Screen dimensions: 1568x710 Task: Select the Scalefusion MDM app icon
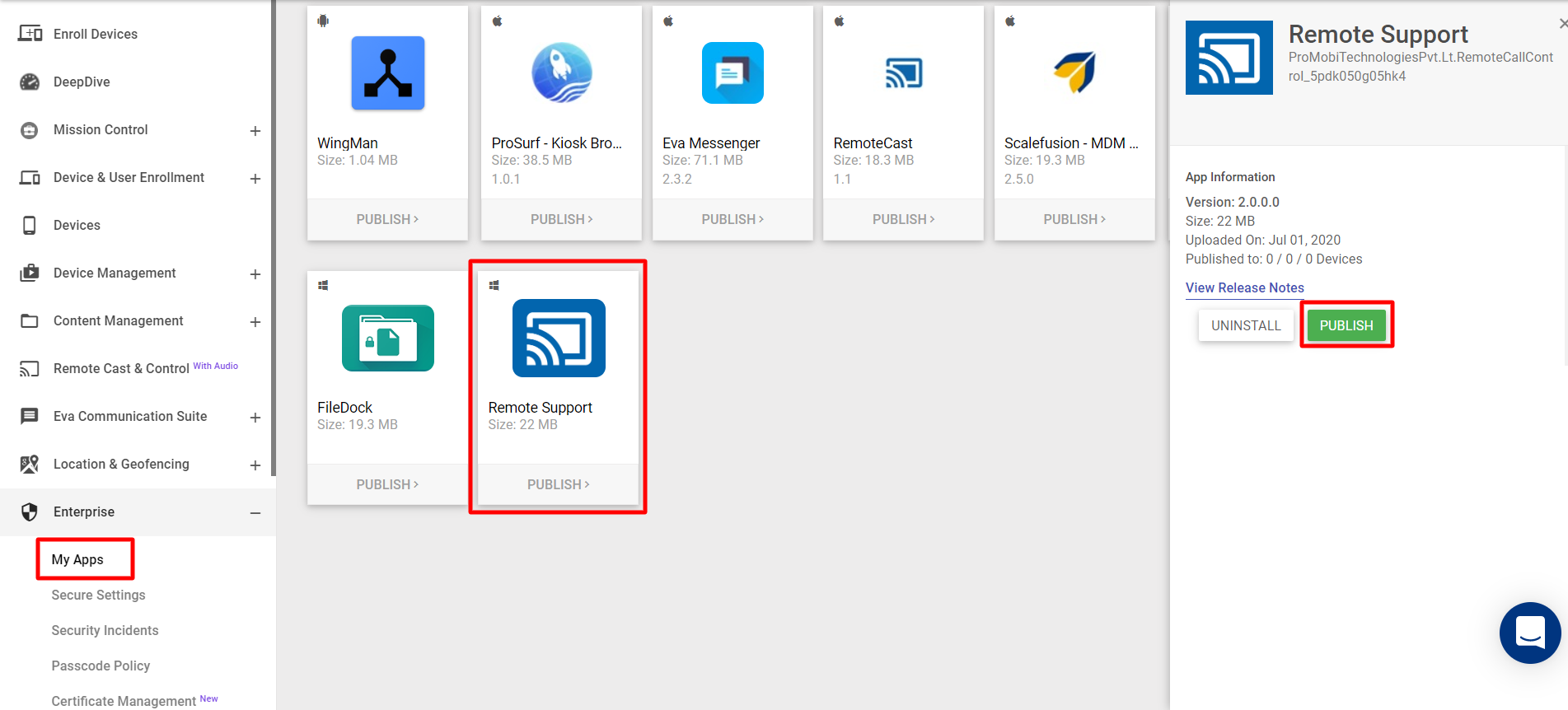click(1074, 72)
